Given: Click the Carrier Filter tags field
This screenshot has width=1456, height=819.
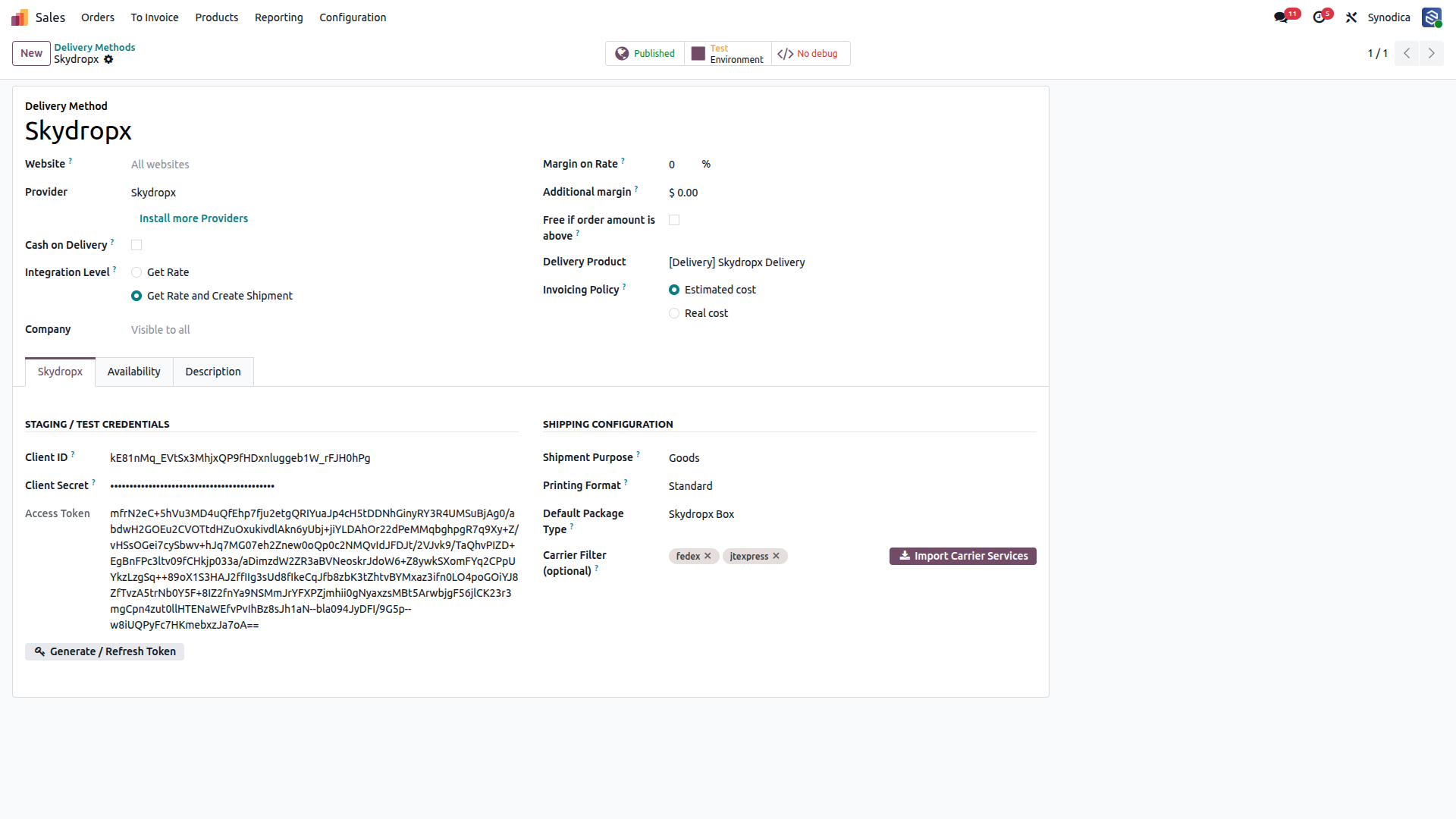Looking at the screenshot, I should tap(773, 556).
